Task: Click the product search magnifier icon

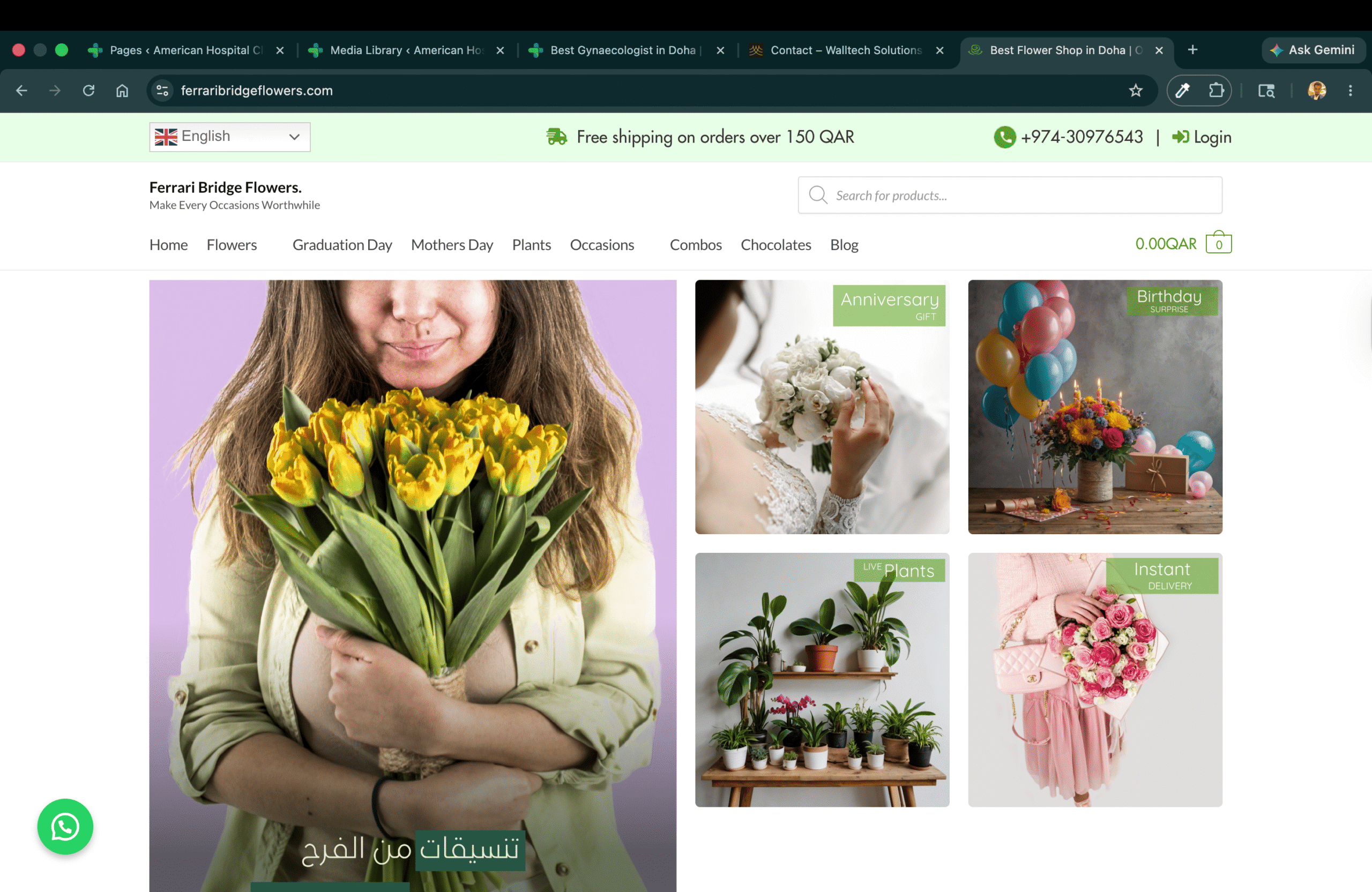Action: [817, 195]
